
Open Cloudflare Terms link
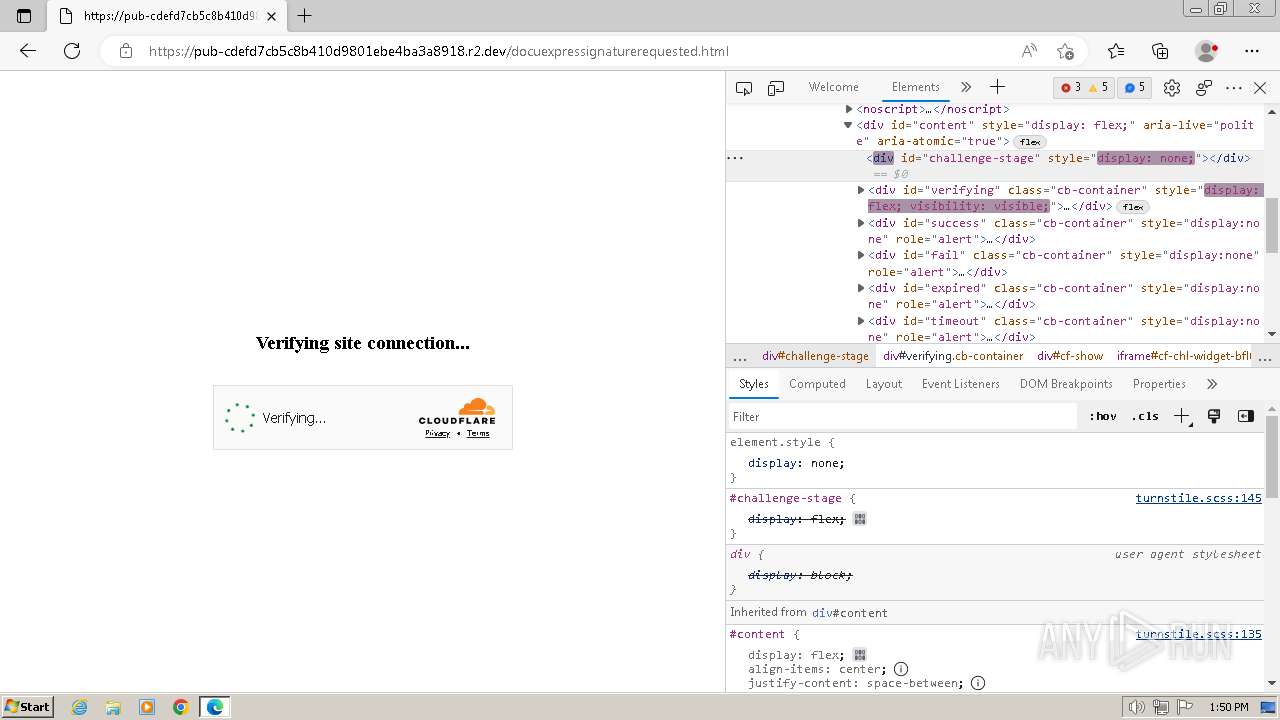click(x=478, y=433)
